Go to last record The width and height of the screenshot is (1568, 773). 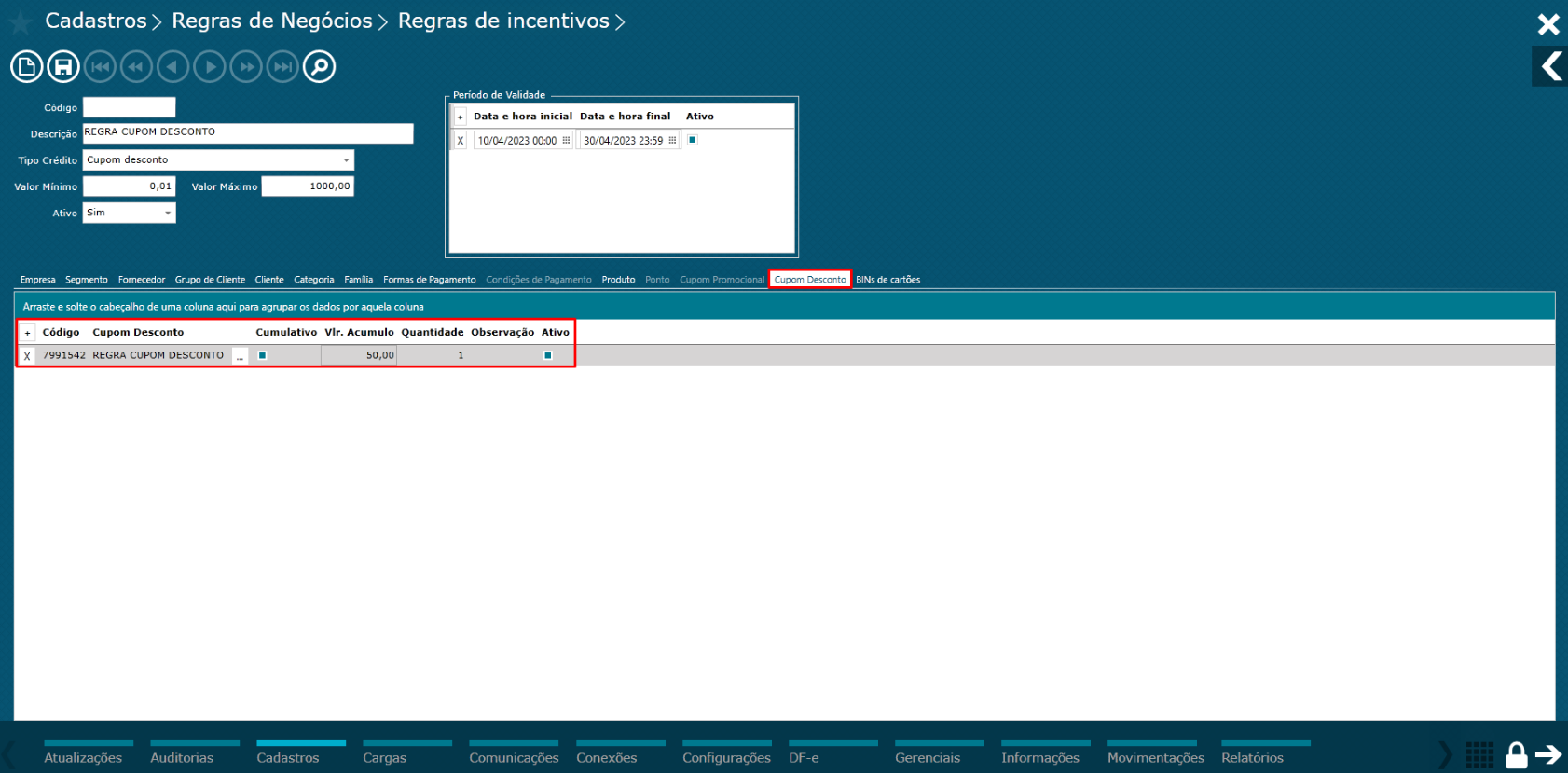click(282, 66)
